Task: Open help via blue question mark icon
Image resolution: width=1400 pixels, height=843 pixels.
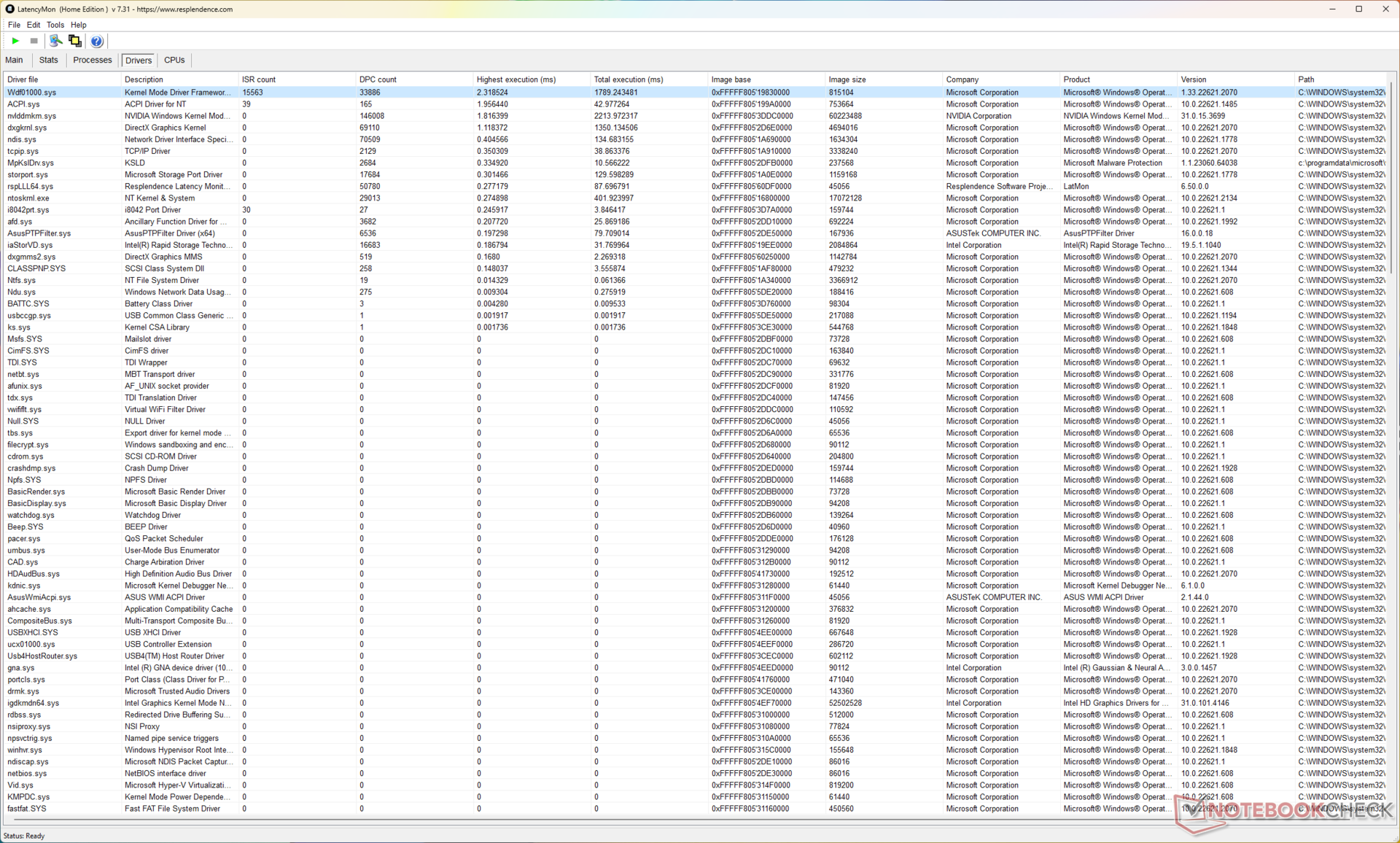Action: (x=96, y=41)
